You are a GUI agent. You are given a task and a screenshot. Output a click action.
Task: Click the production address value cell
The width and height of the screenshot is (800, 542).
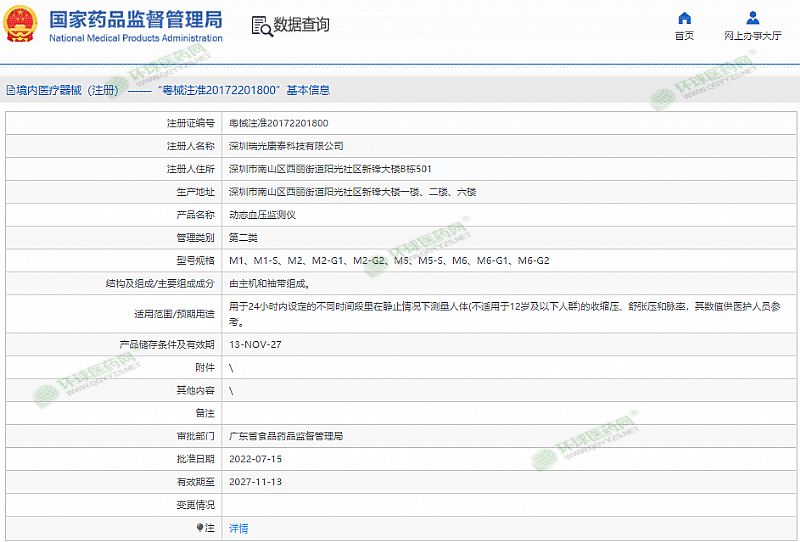coord(352,191)
